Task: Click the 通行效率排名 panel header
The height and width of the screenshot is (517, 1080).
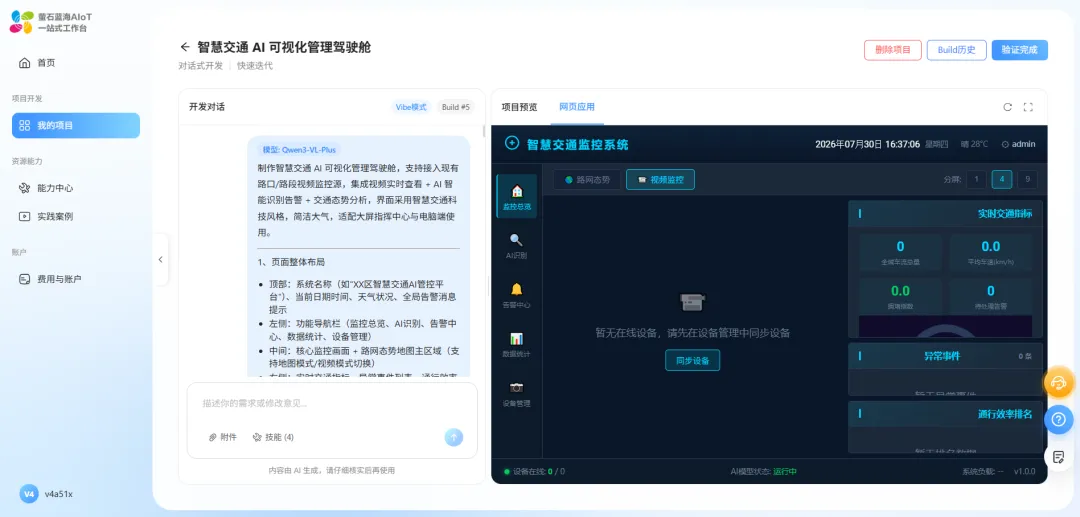Action: (945, 414)
